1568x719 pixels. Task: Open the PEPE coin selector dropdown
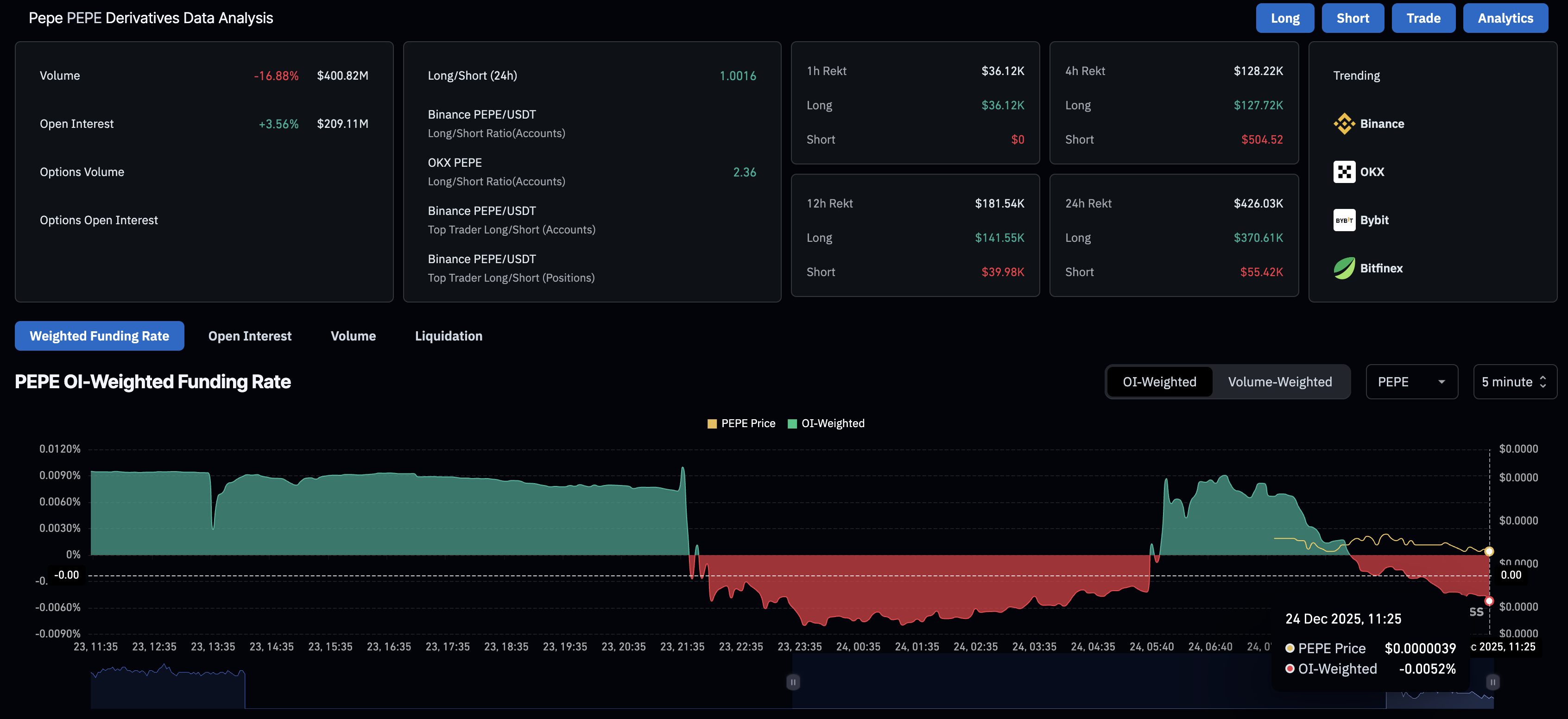pos(1411,382)
